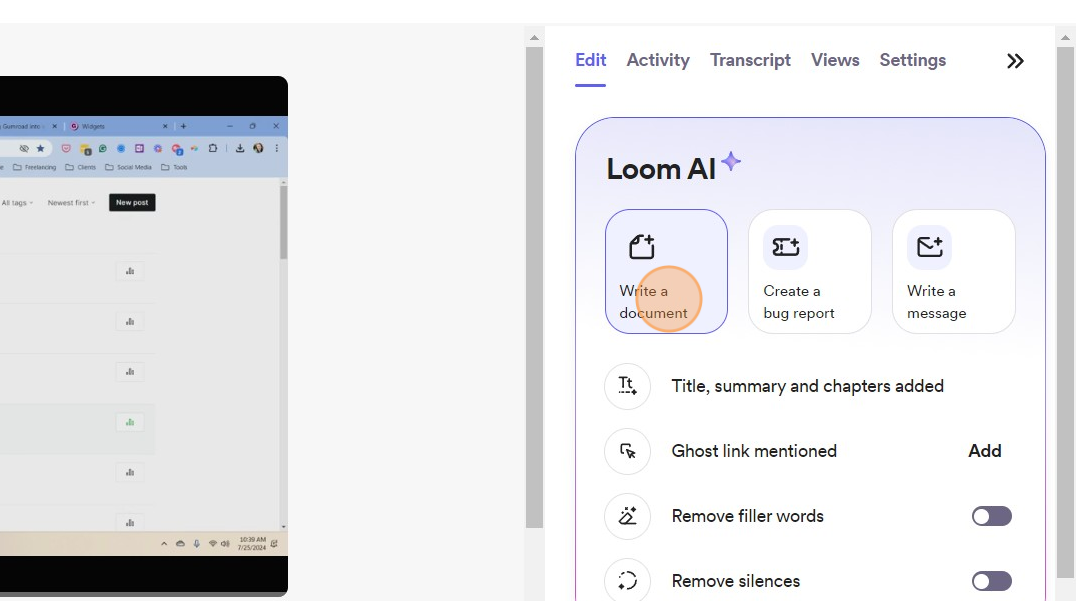Viewport: 1076px width, 601px height.
Task: Click the title and chapters Tt icon
Action: [627, 386]
